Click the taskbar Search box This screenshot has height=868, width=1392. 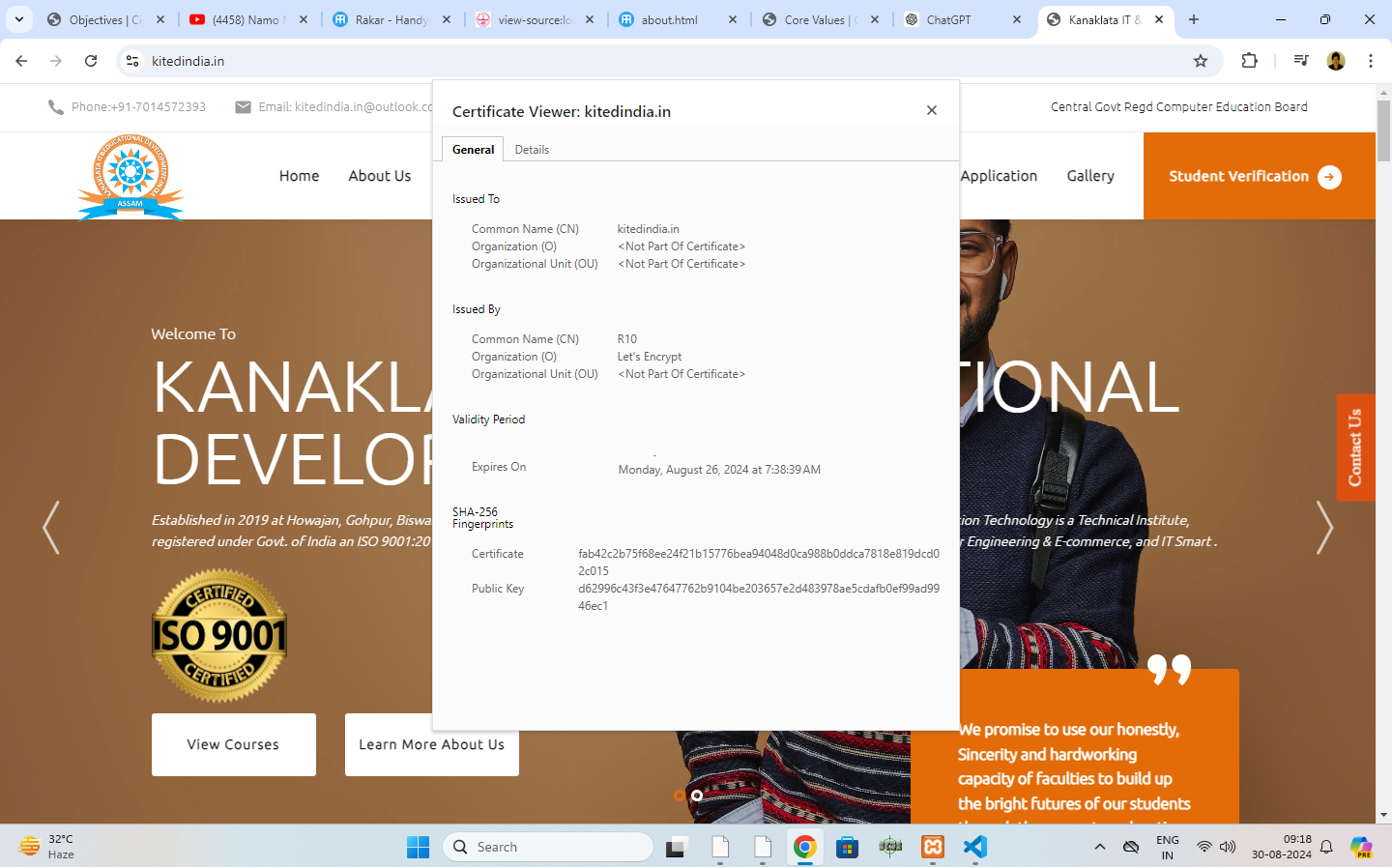point(548,847)
